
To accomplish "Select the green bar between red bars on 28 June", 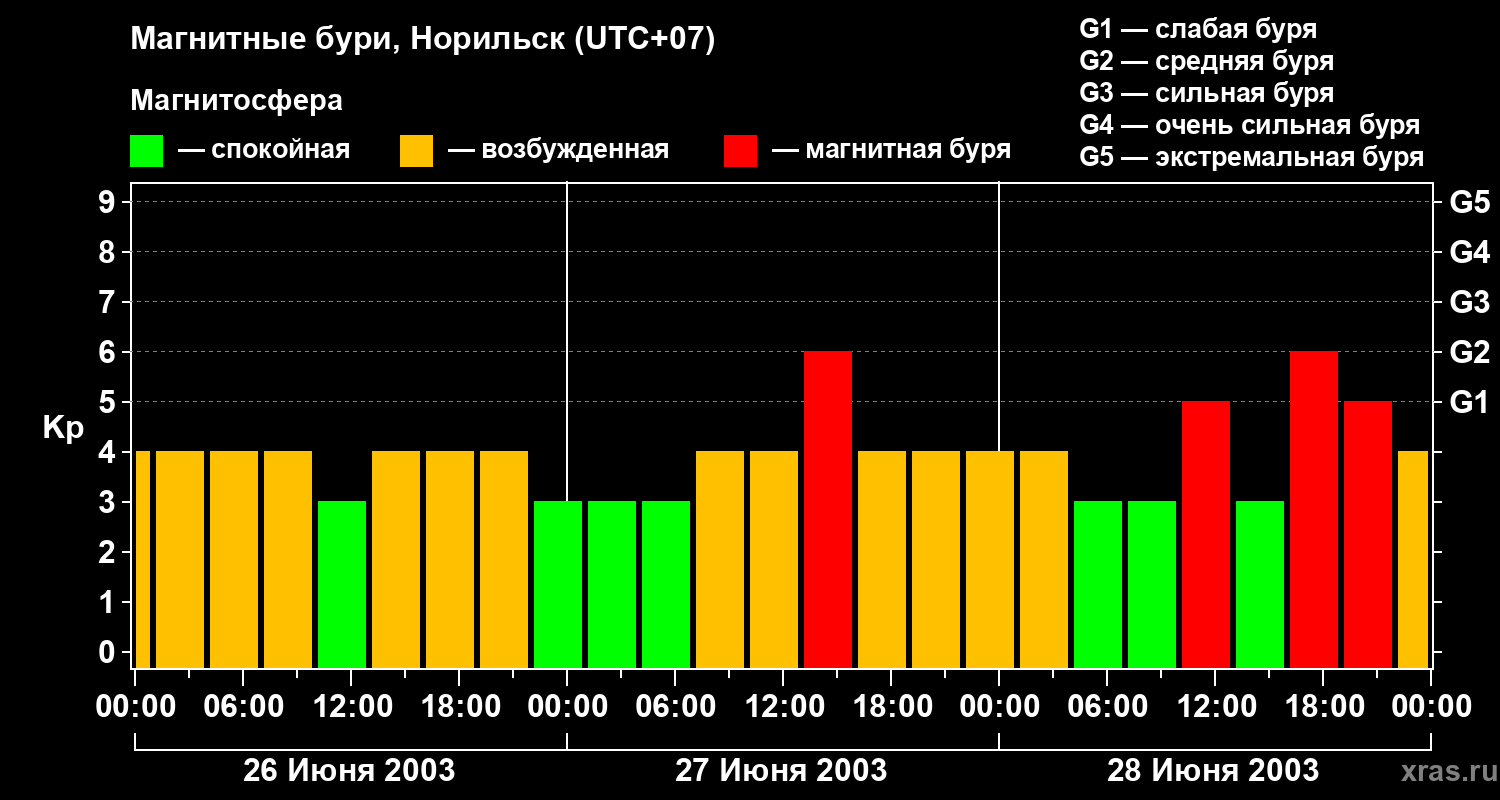I will [1260, 585].
